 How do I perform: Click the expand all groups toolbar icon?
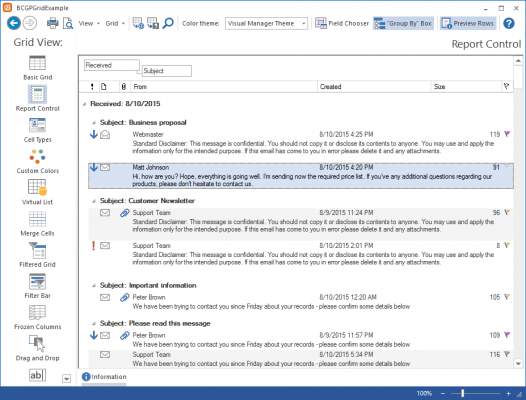tap(138, 23)
